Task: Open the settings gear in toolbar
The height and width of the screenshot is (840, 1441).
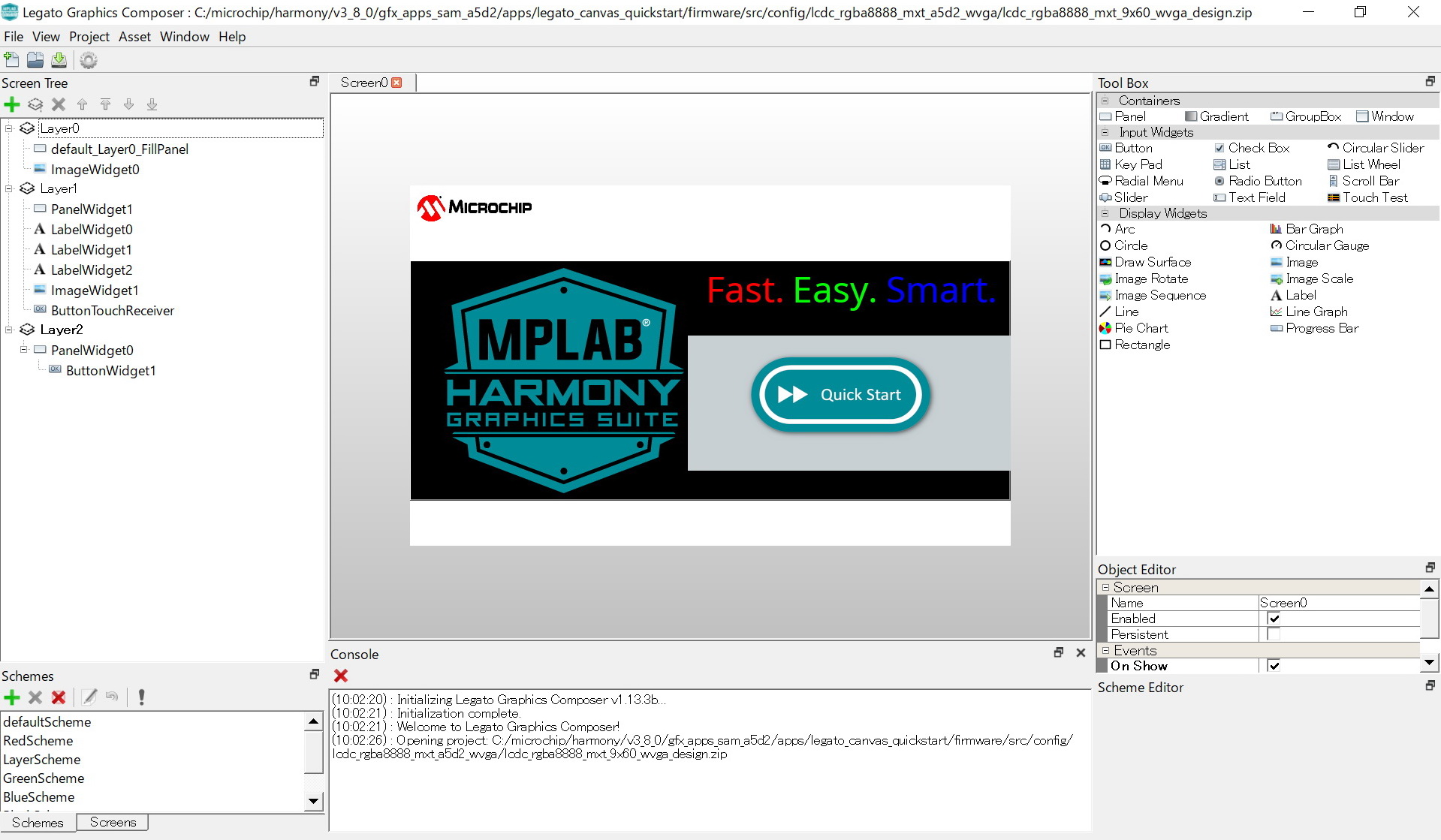Action: point(89,60)
